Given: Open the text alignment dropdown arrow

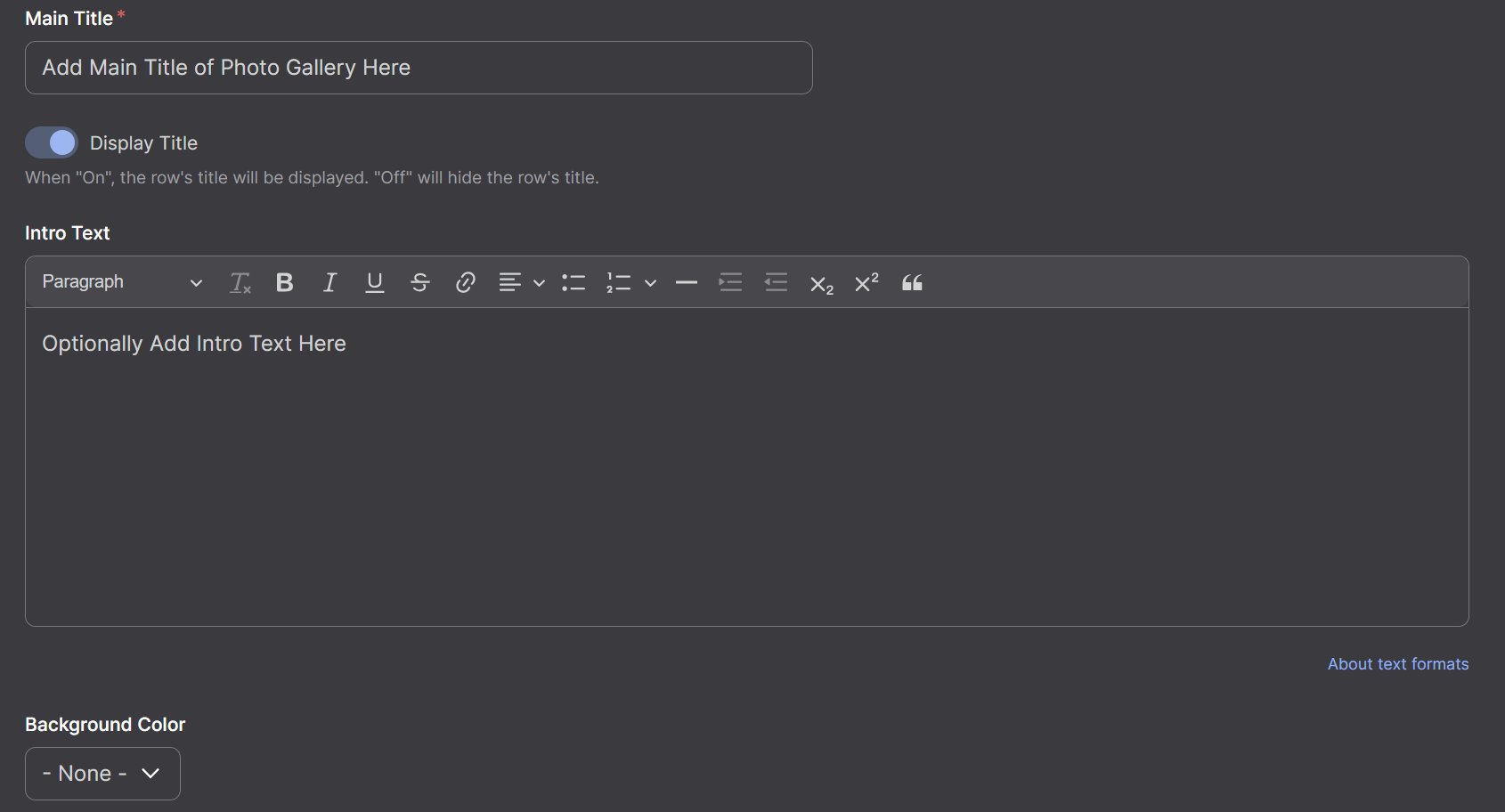Looking at the screenshot, I should pyautogui.click(x=539, y=283).
